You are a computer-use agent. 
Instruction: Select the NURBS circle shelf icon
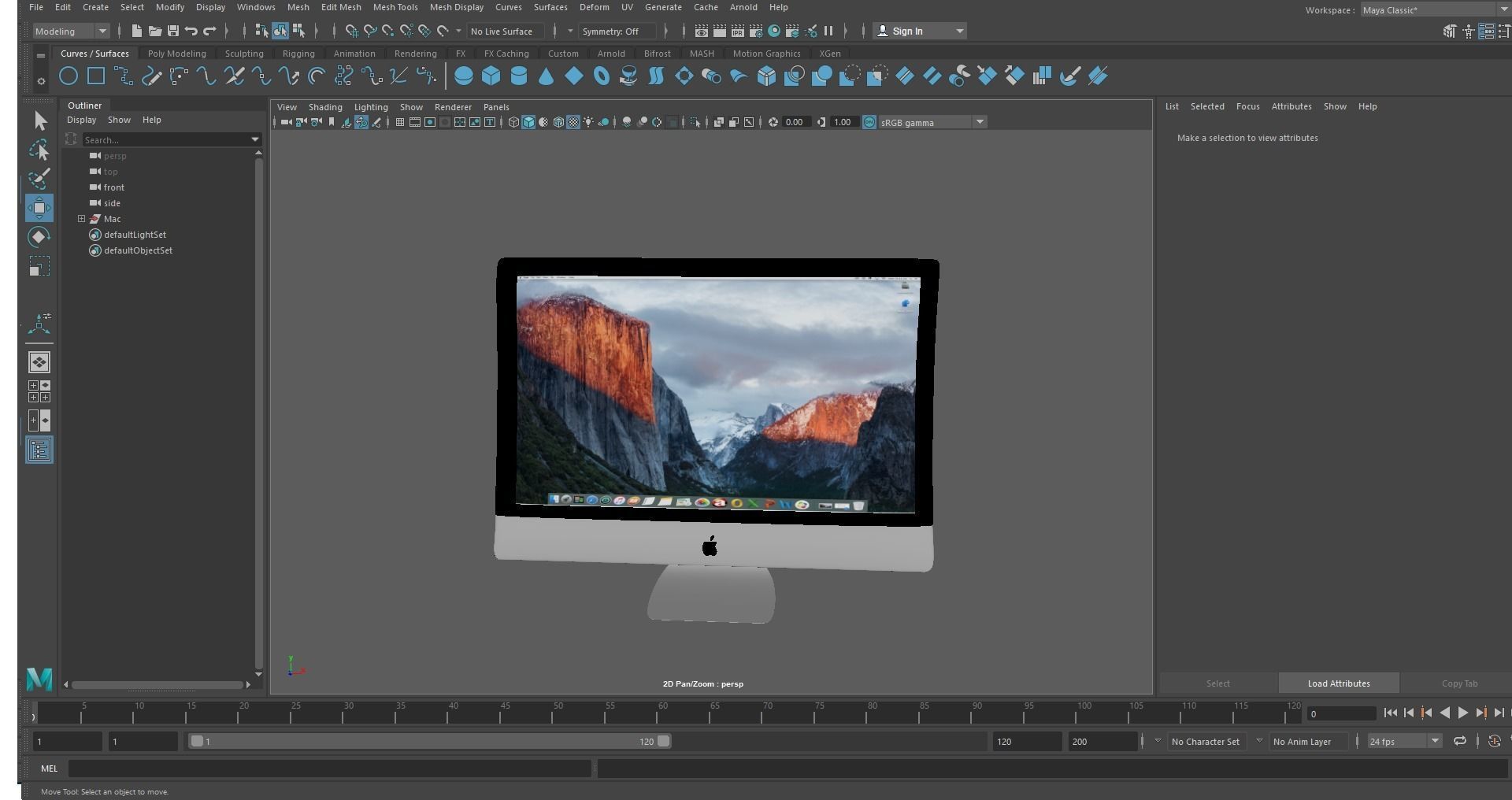69,76
